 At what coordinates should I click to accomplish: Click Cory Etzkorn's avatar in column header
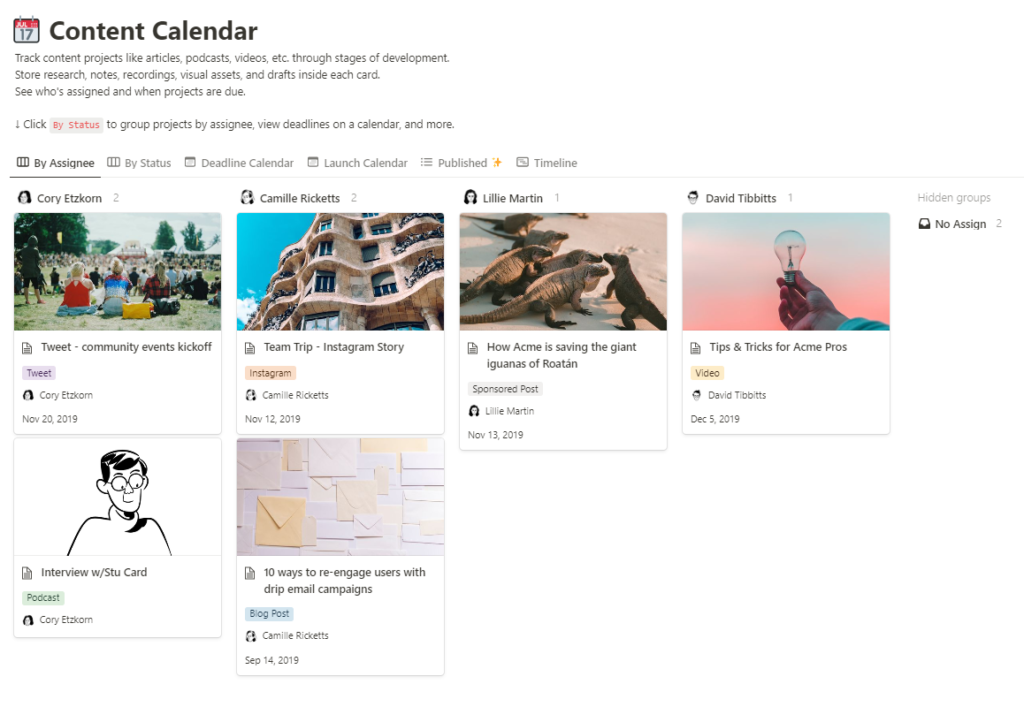pyautogui.click(x=25, y=198)
